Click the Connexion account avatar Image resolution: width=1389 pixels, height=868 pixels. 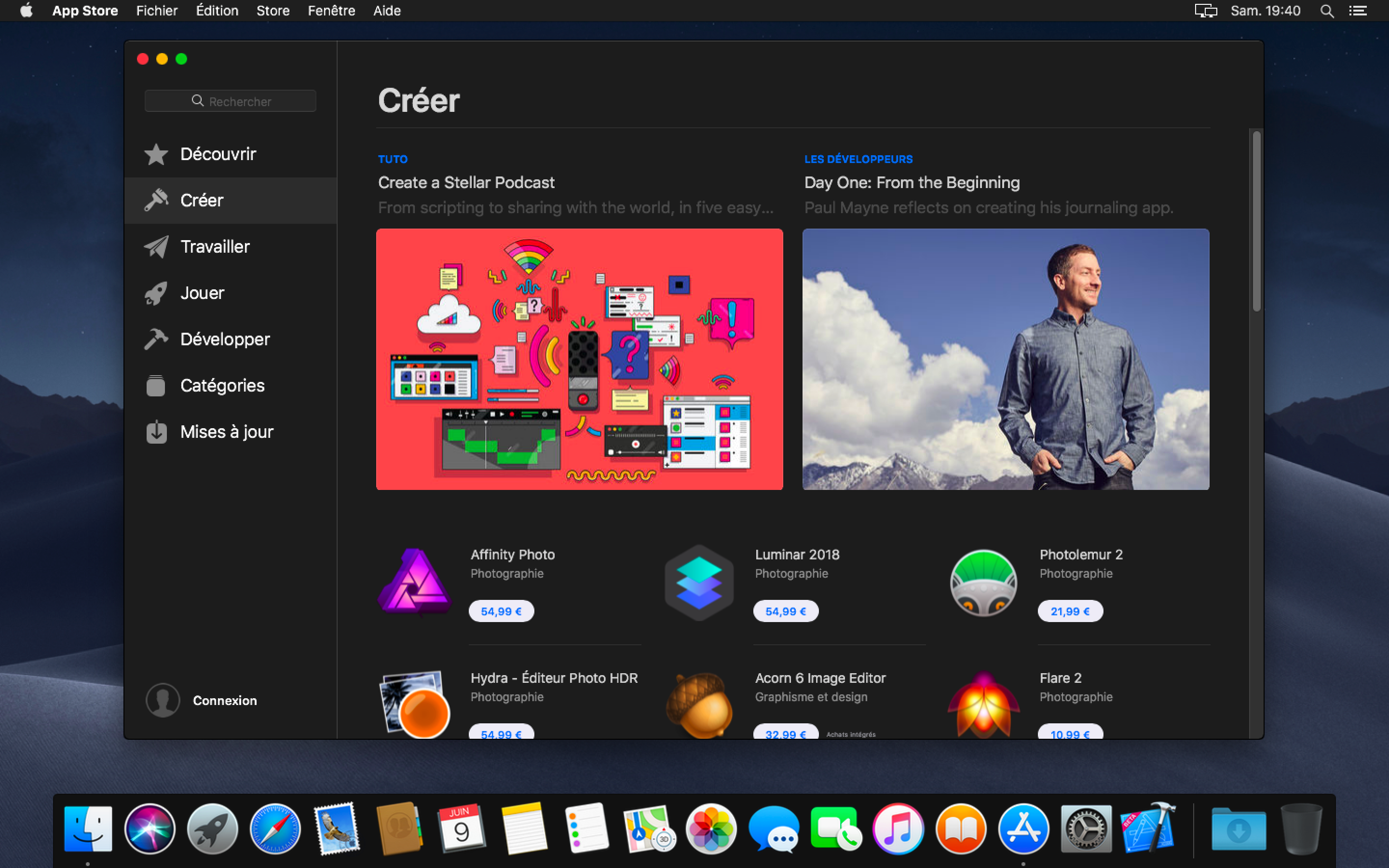[163, 700]
